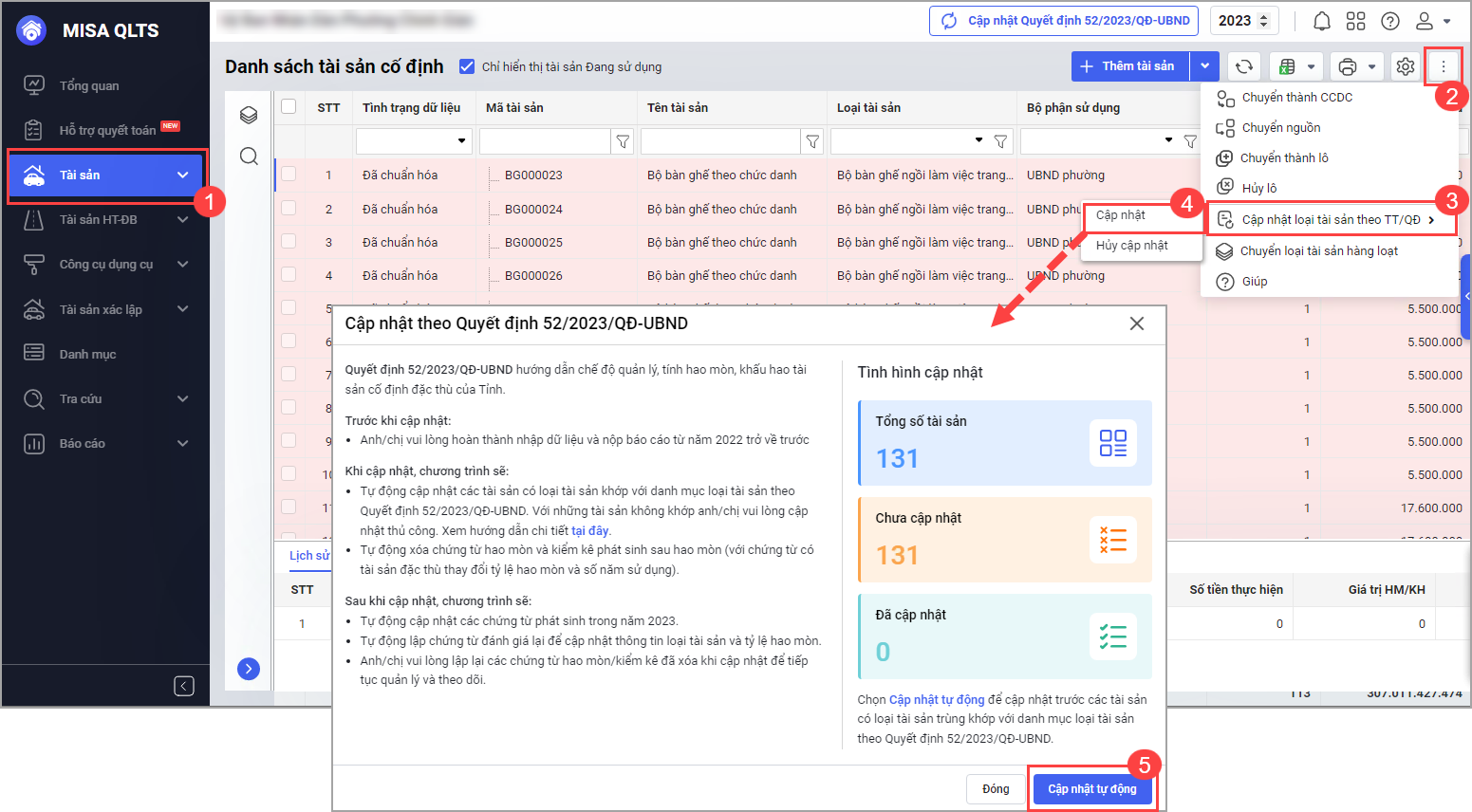Click the print icon
This screenshot has height=812, width=1472.
tap(1347, 66)
